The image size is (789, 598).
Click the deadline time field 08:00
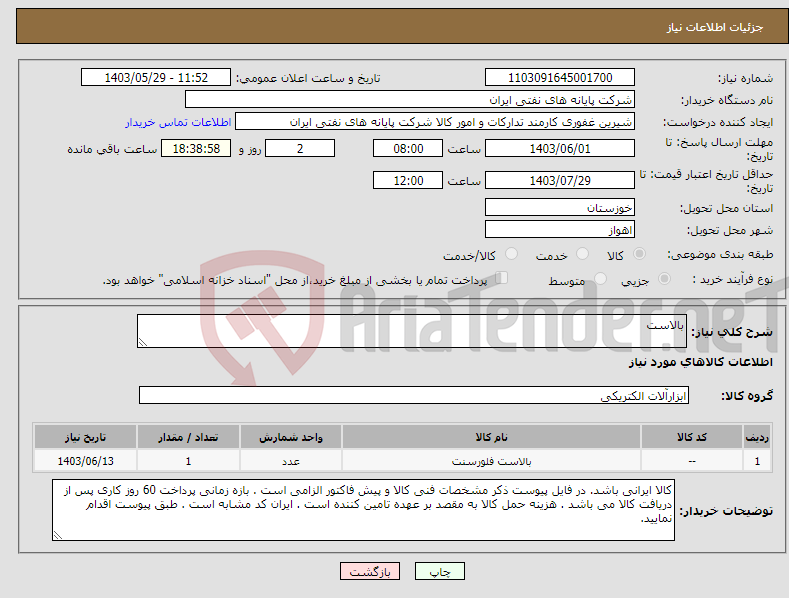click(x=408, y=148)
